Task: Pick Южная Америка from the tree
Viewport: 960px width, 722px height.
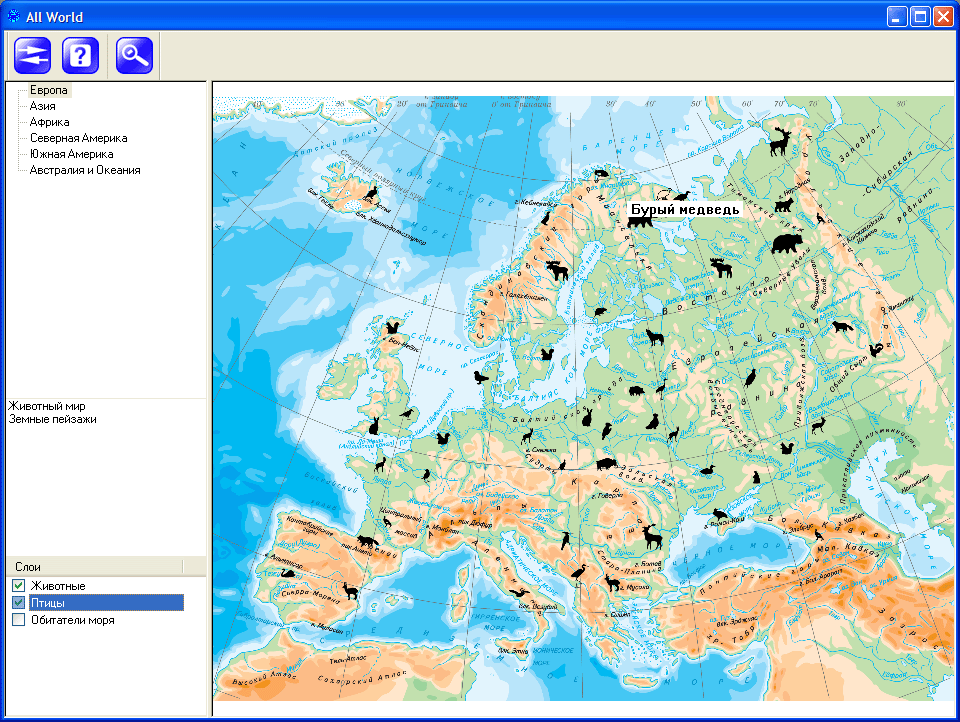Action: click(71, 154)
